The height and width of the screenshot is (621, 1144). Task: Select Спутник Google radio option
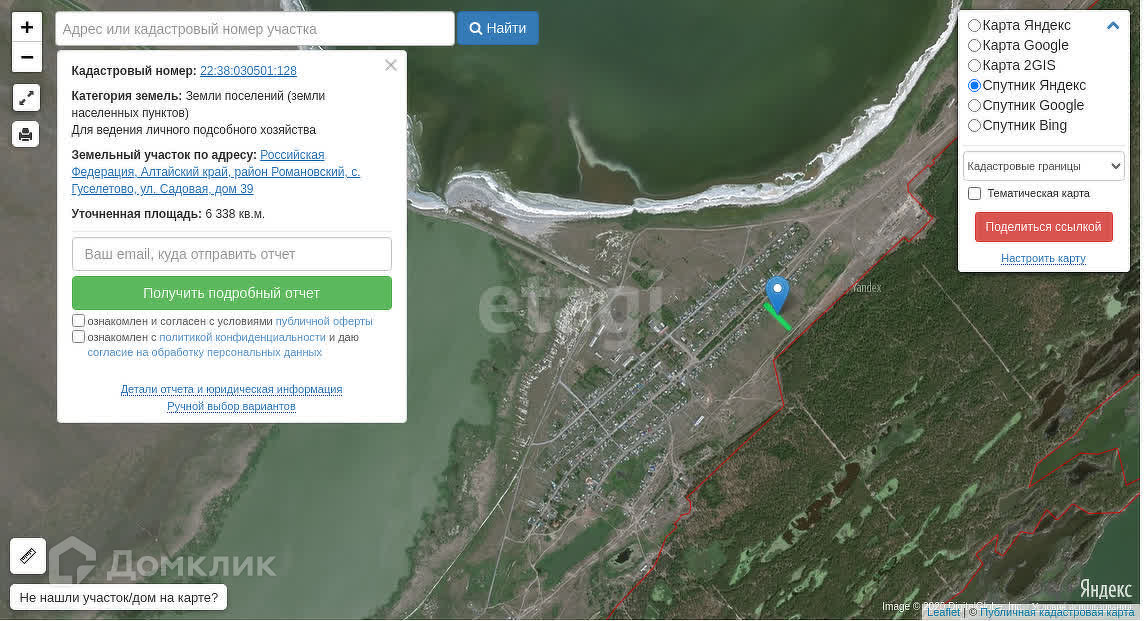click(974, 105)
